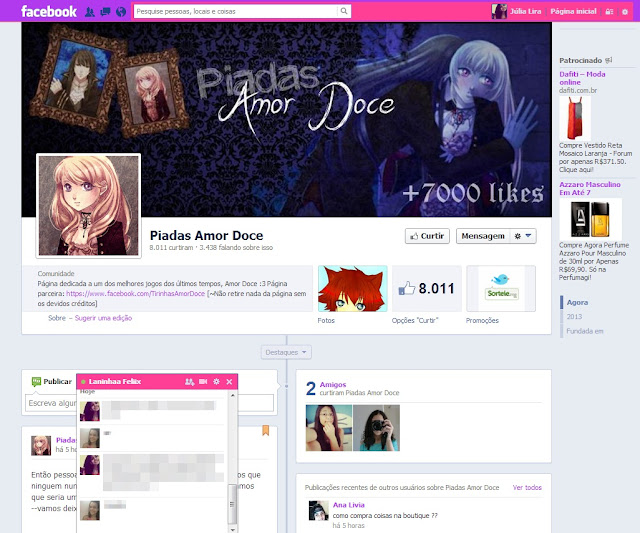Click the search magnifier button
Viewport: 640px width, 533px height.
tap(344, 11)
